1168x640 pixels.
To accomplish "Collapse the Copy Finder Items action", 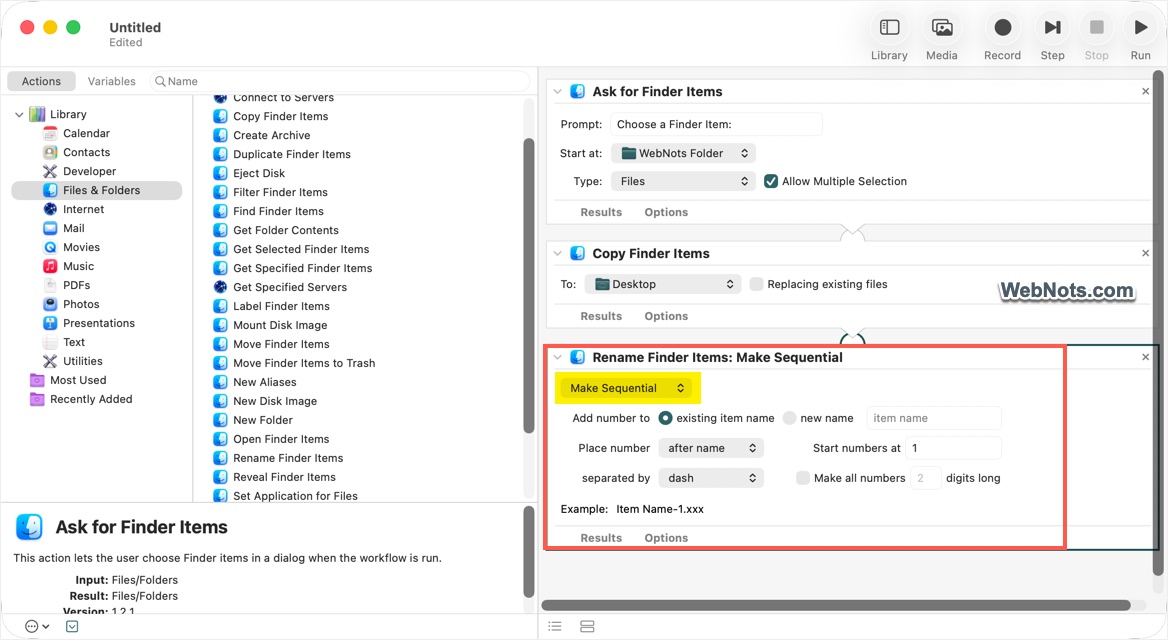I will pos(557,253).
